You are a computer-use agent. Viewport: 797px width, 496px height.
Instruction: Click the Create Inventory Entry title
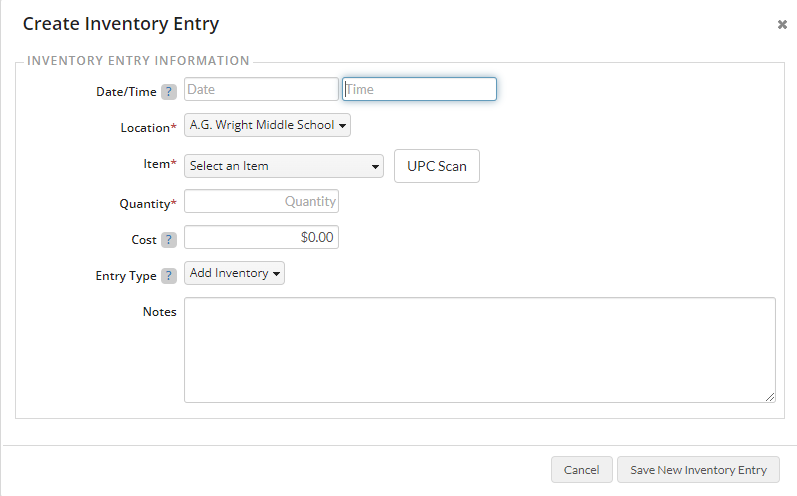pos(121,24)
